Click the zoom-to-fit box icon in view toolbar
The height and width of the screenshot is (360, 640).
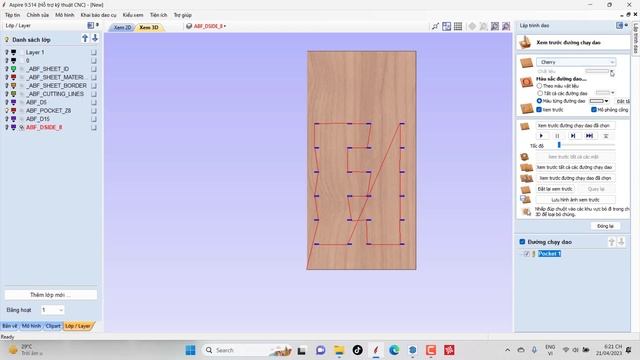[495, 26]
